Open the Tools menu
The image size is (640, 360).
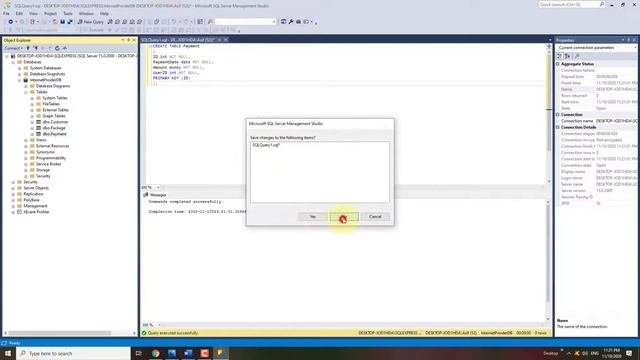pyautogui.click(x=68, y=13)
